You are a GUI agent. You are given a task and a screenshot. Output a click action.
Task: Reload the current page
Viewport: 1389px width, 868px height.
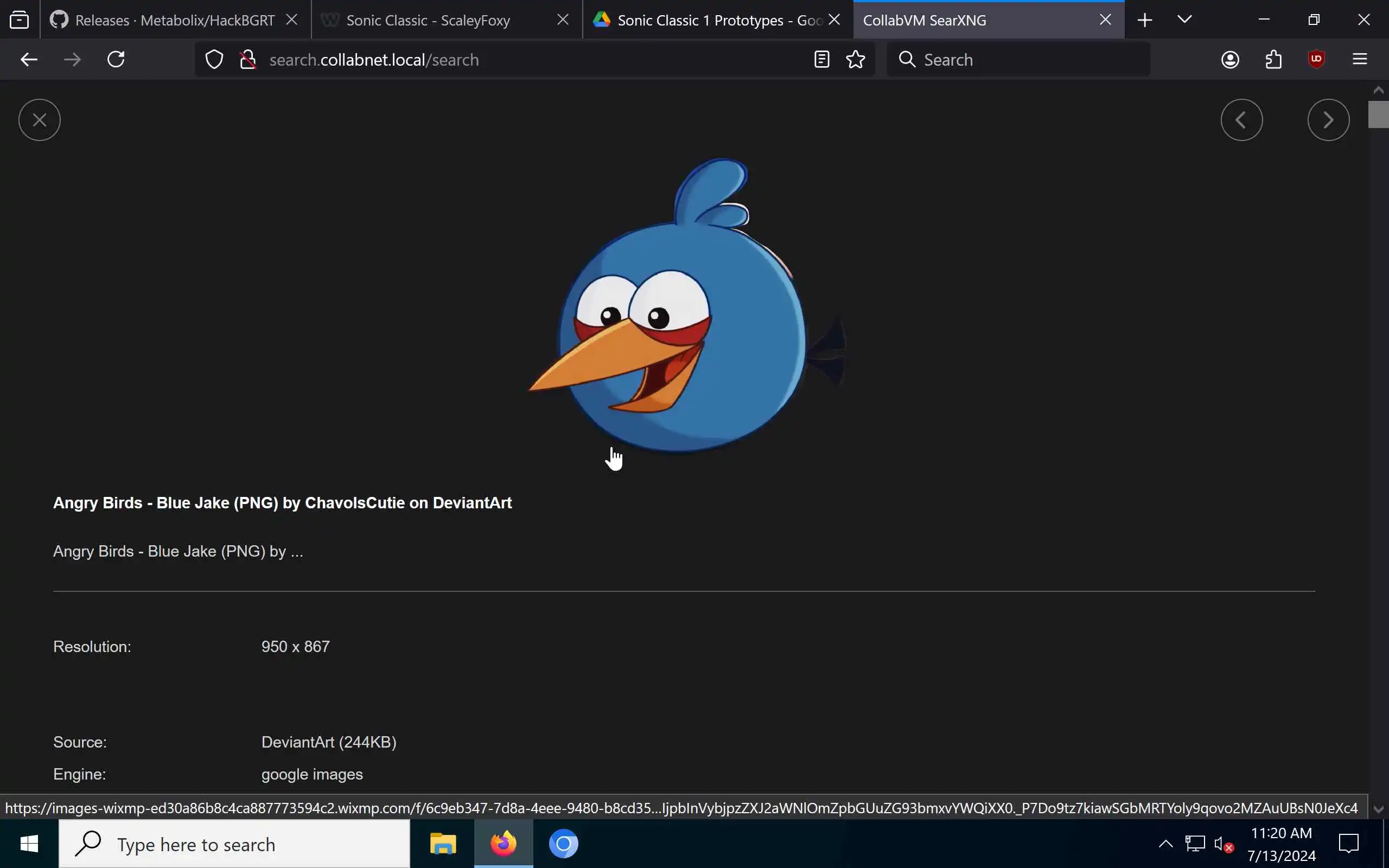(x=116, y=59)
